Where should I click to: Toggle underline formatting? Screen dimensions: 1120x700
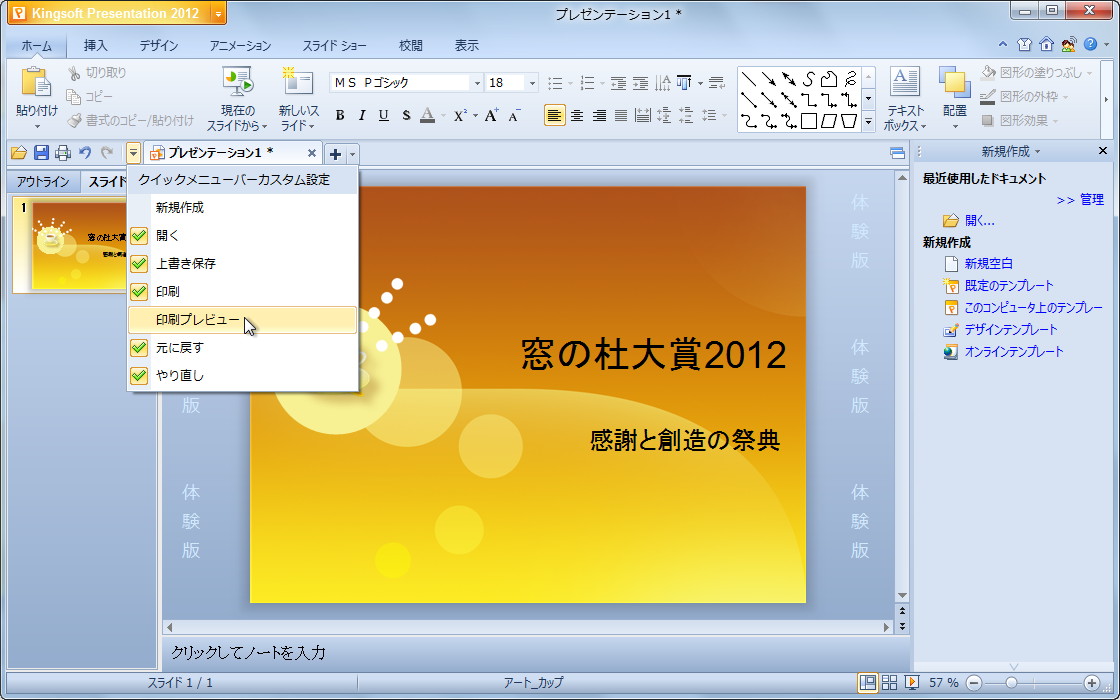(384, 115)
